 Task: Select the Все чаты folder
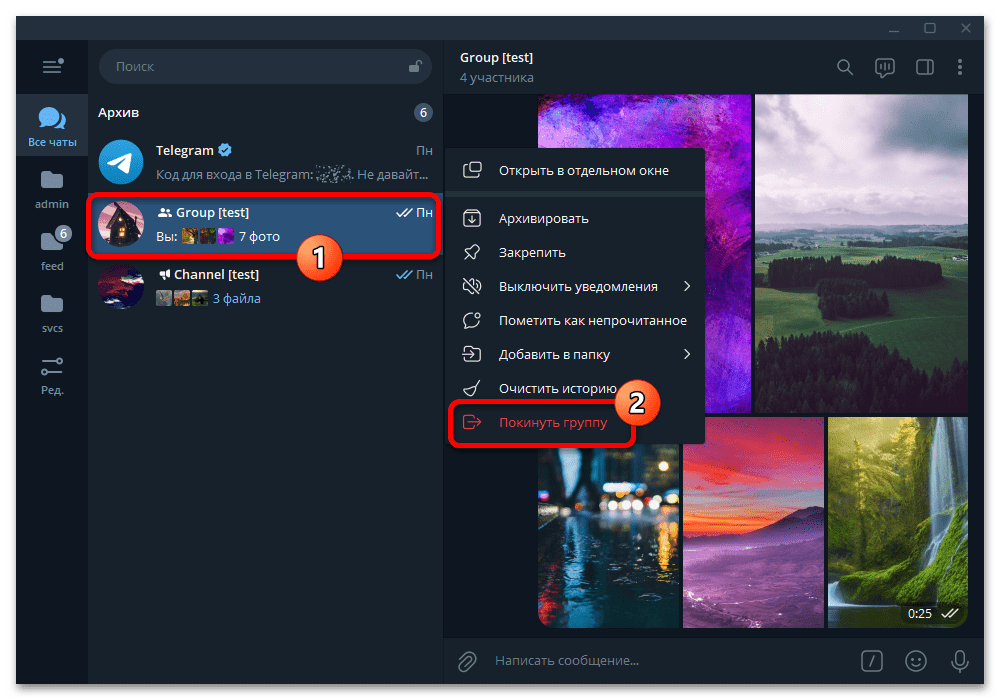coord(52,126)
